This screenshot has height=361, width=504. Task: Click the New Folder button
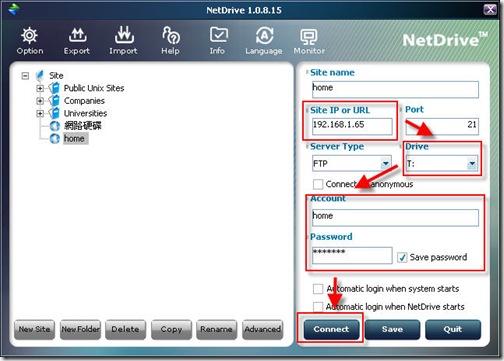pos(80,329)
